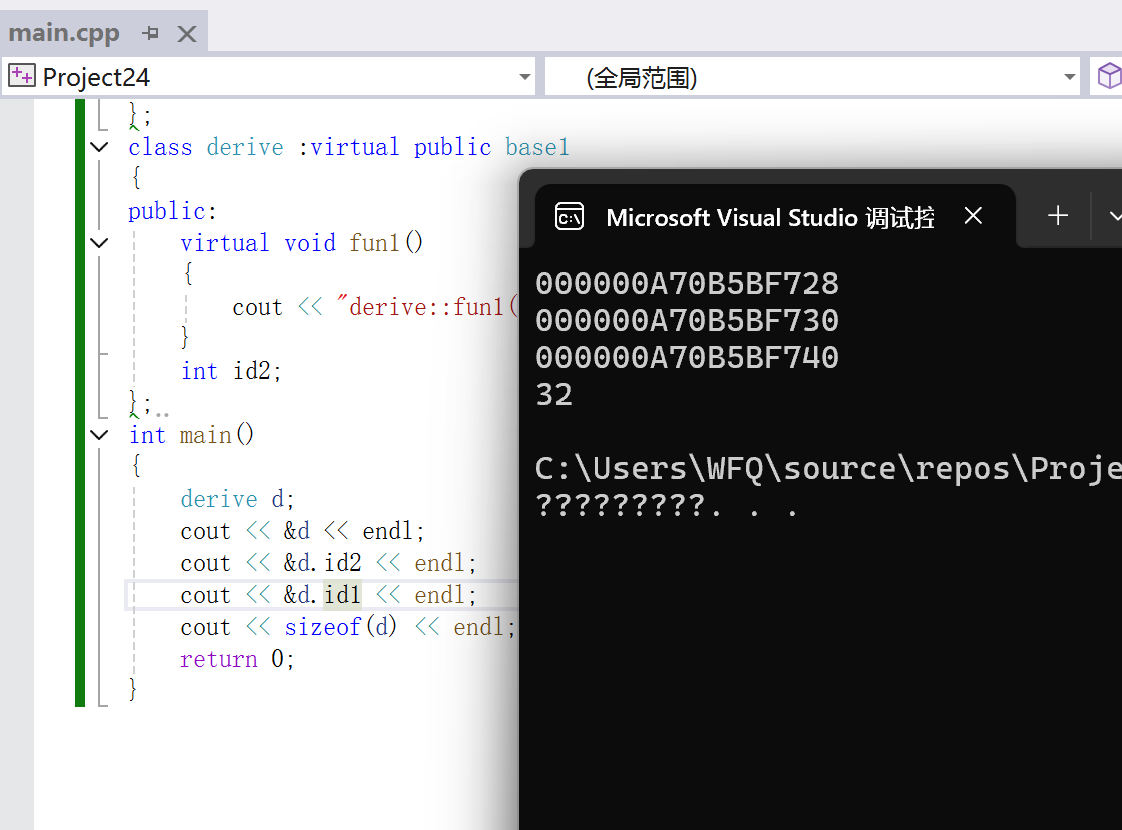Click the C:\Users\WFQ\source path line
The image size is (1122, 830).
click(828, 469)
